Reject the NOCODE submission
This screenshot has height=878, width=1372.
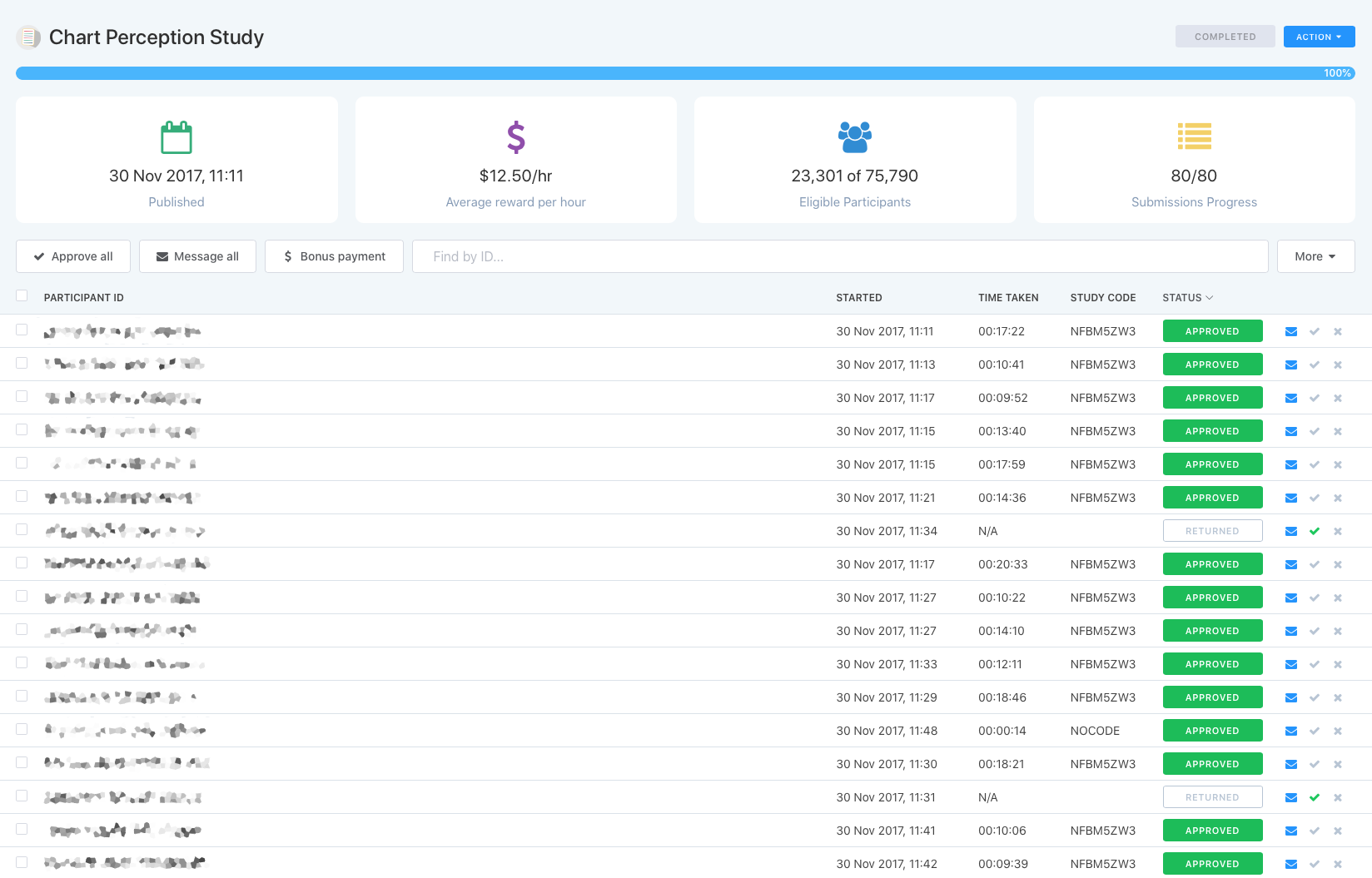click(x=1338, y=731)
